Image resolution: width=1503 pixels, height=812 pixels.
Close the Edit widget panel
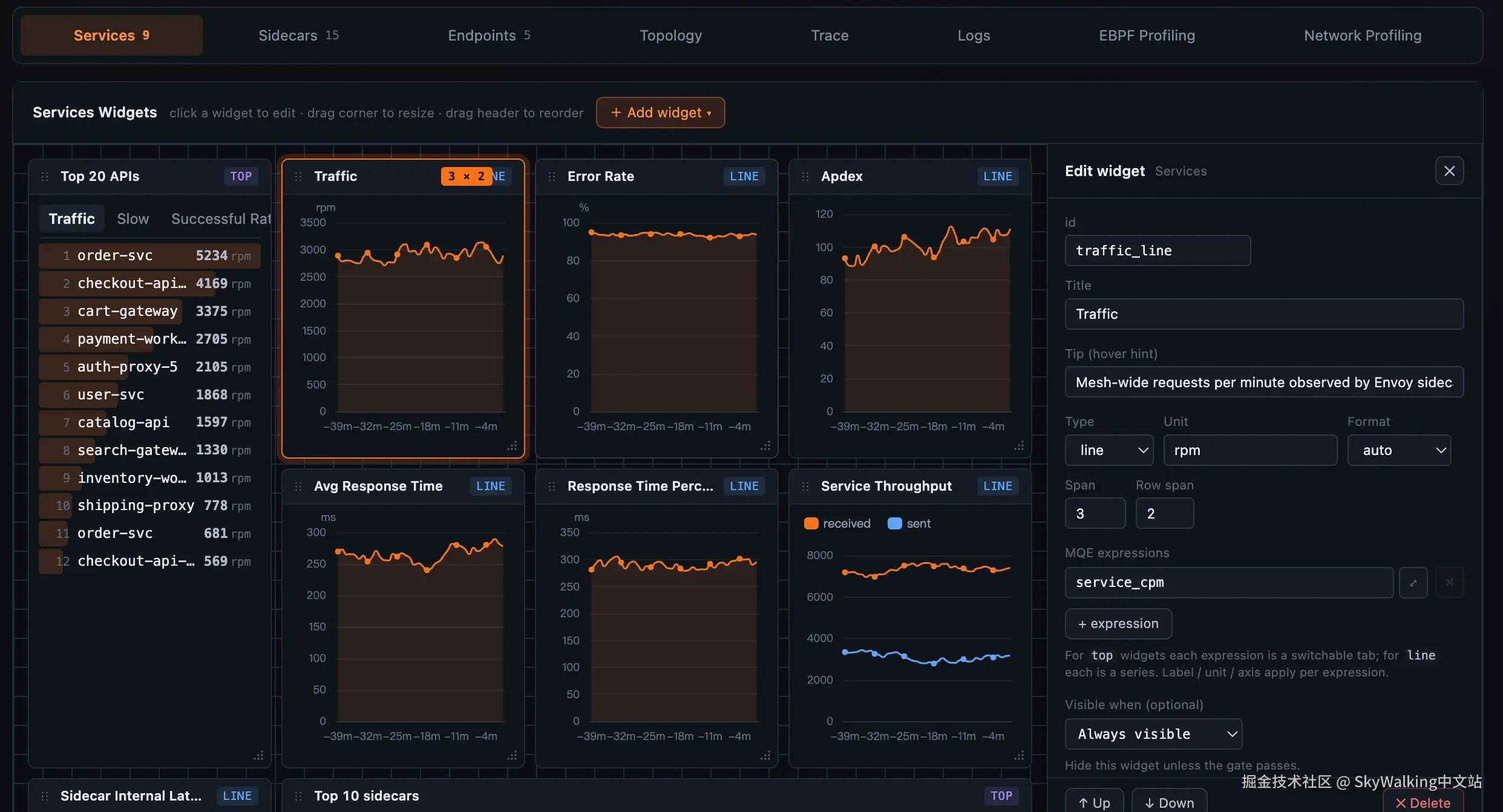click(1450, 171)
